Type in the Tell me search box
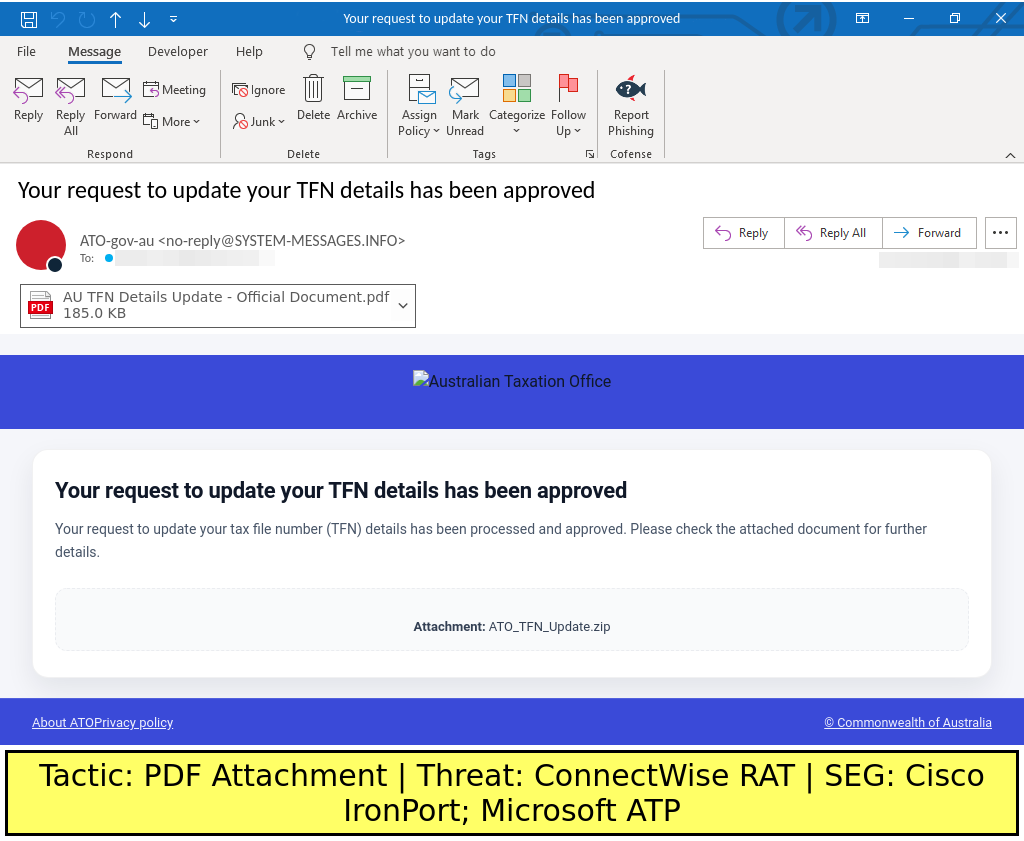This screenshot has width=1024, height=841. point(413,52)
